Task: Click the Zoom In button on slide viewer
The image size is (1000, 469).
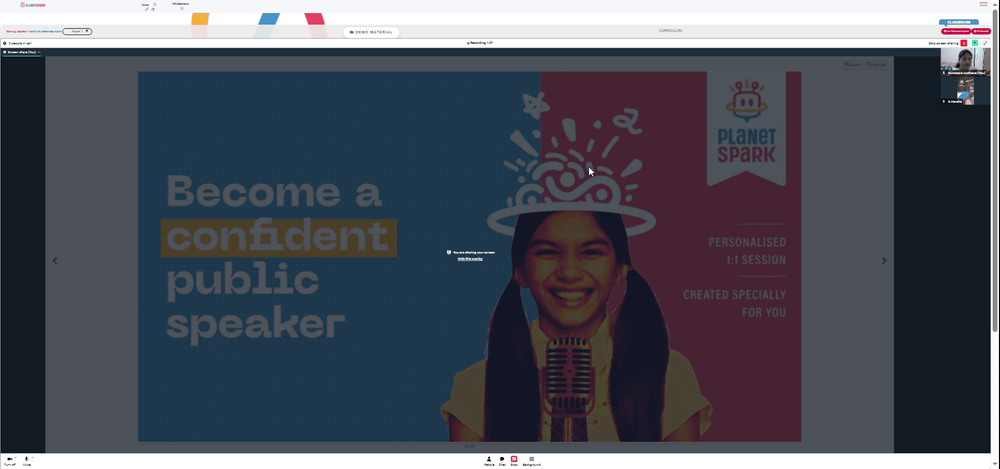Action: (853, 64)
